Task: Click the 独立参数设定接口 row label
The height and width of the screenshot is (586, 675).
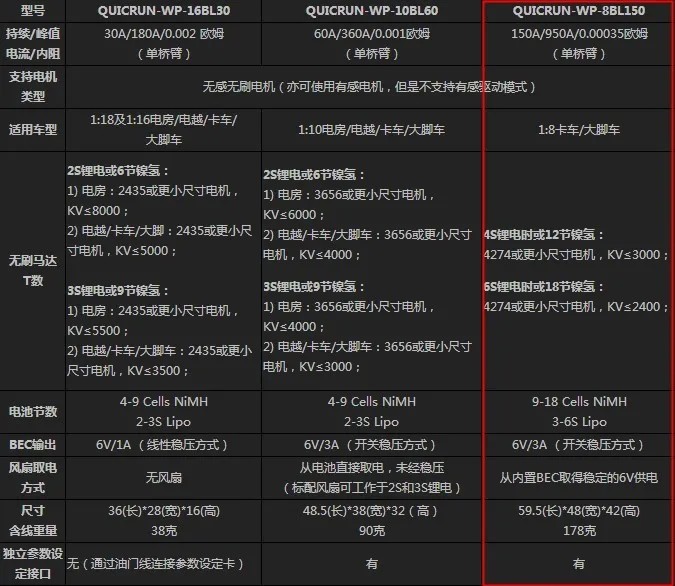Action: [x=33, y=564]
